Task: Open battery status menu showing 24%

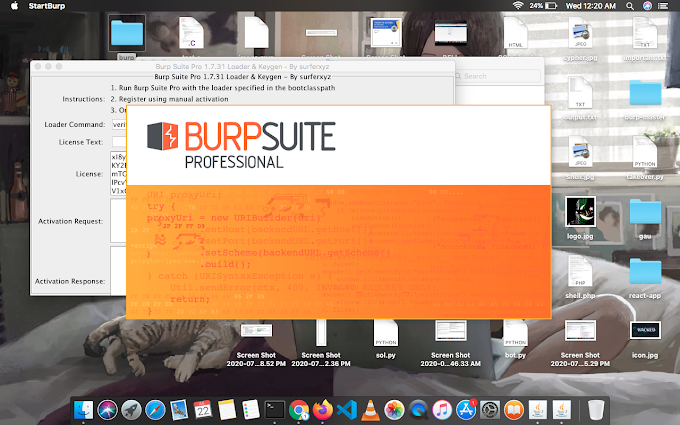Action: tap(543, 6)
